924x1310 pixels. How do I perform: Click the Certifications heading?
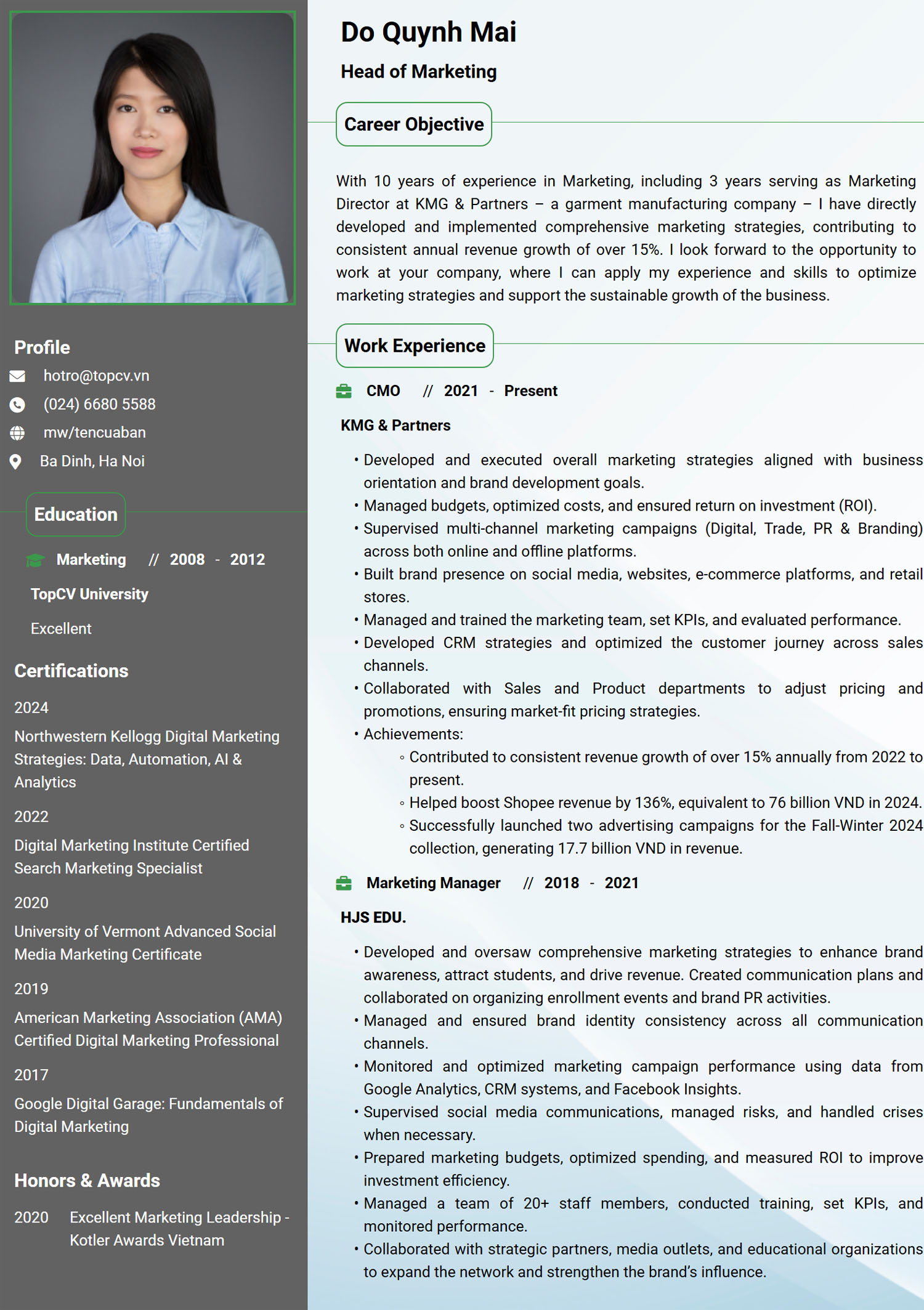71,671
